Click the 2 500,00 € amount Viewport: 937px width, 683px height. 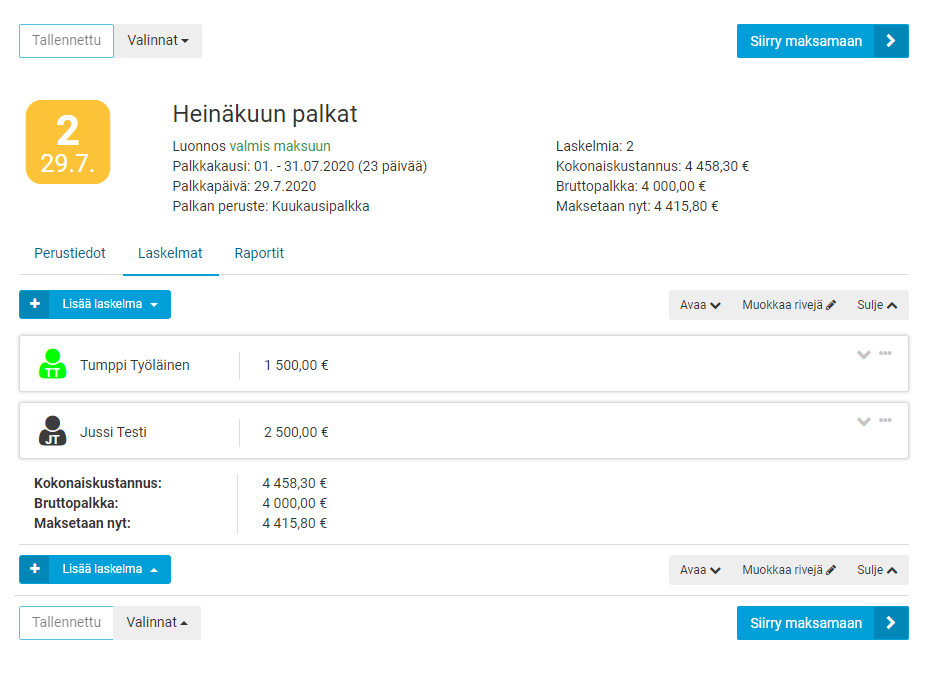click(x=296, y=432)
